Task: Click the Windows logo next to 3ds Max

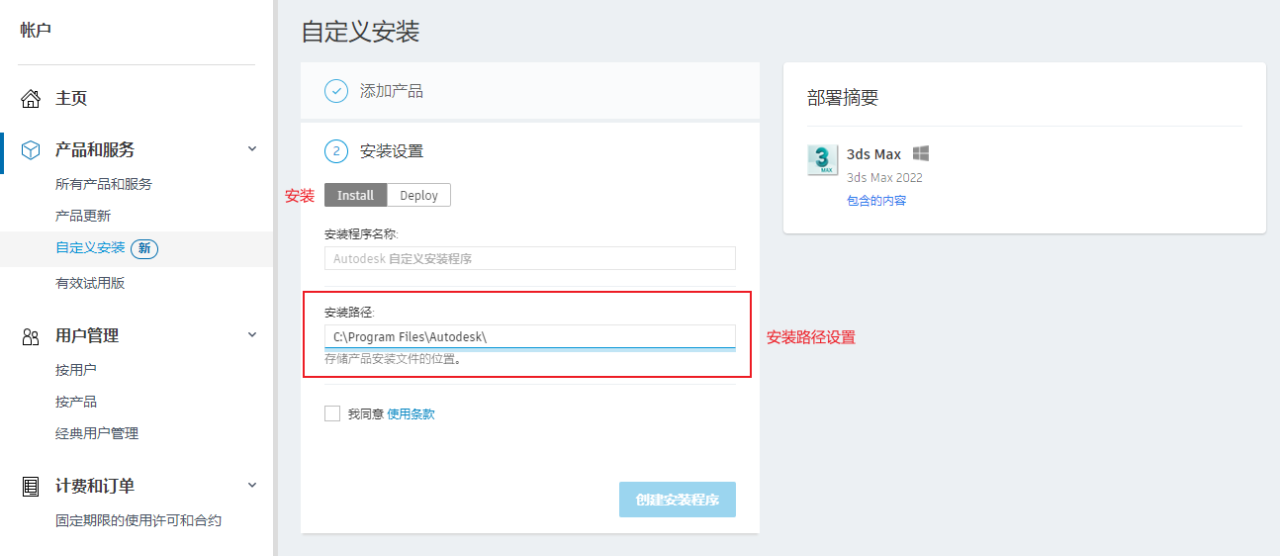Action: tap(921, 153)
